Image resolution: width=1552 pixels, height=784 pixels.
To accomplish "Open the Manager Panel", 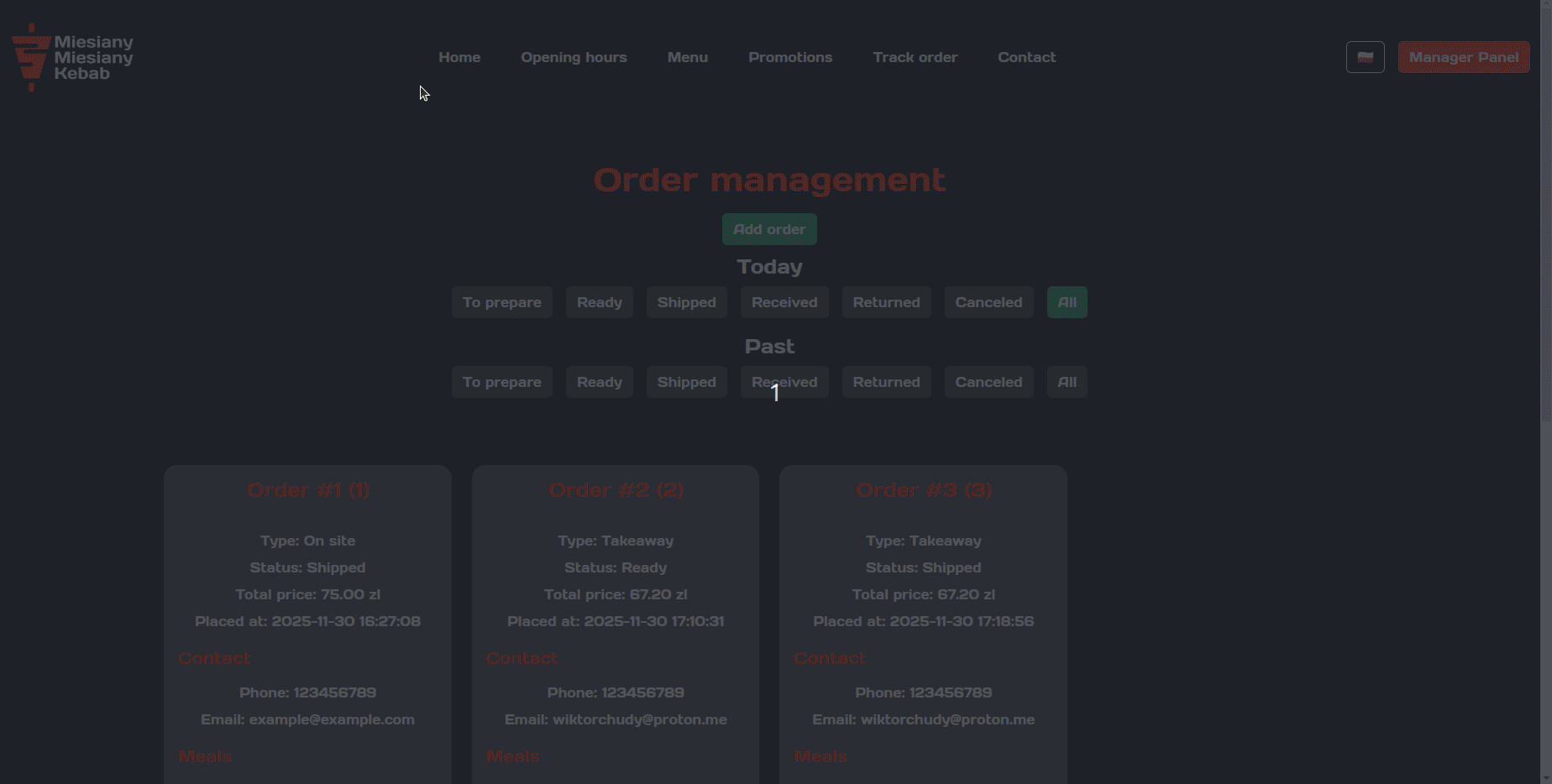I will point(1463,57).
